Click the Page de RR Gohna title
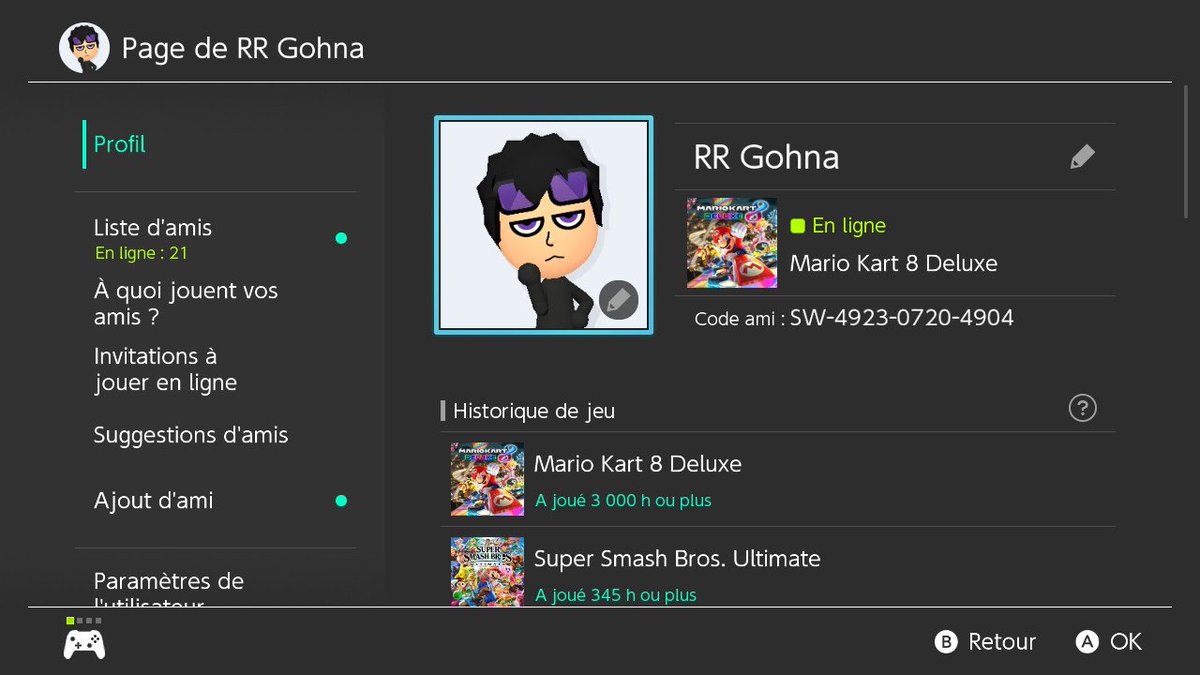The image size is (1200, 675). click(x=243, y=48)
